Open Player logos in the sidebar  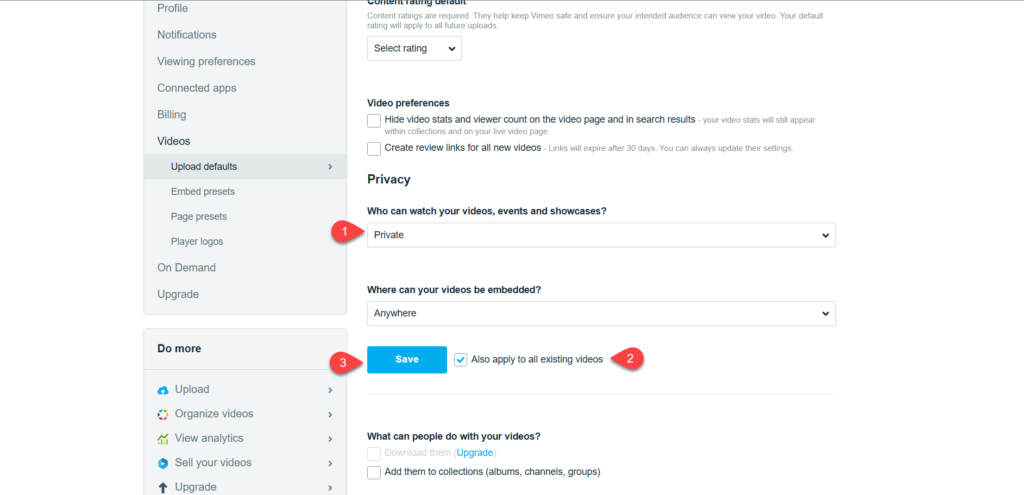[197, 241]
